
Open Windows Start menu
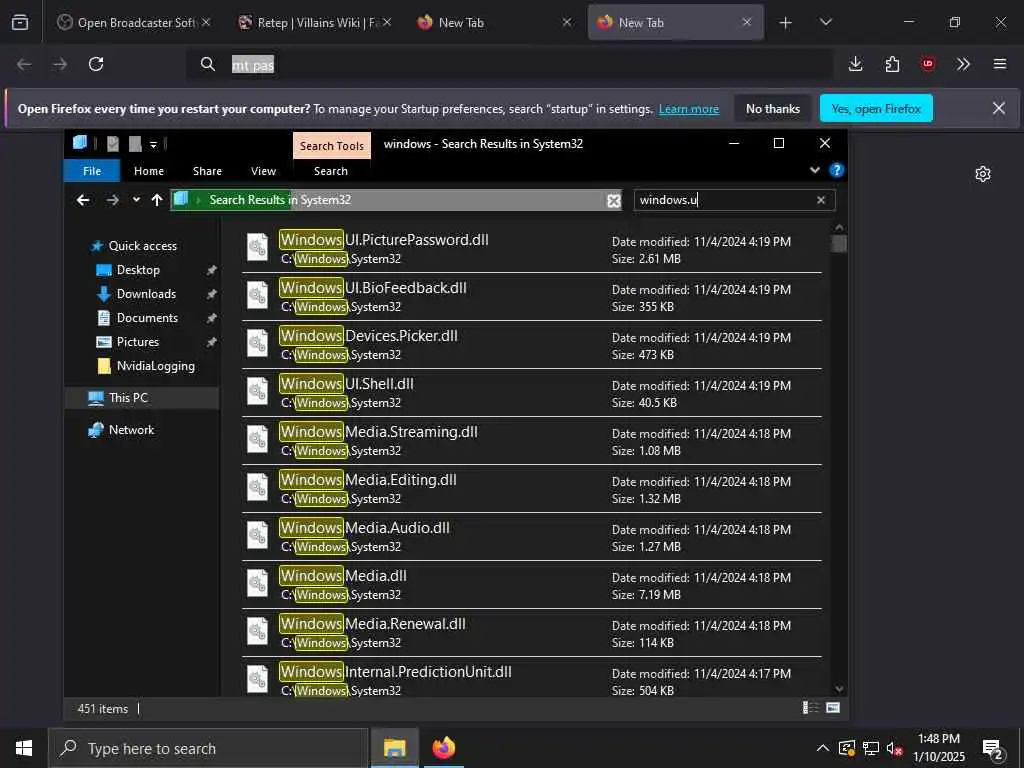(24, 748)
